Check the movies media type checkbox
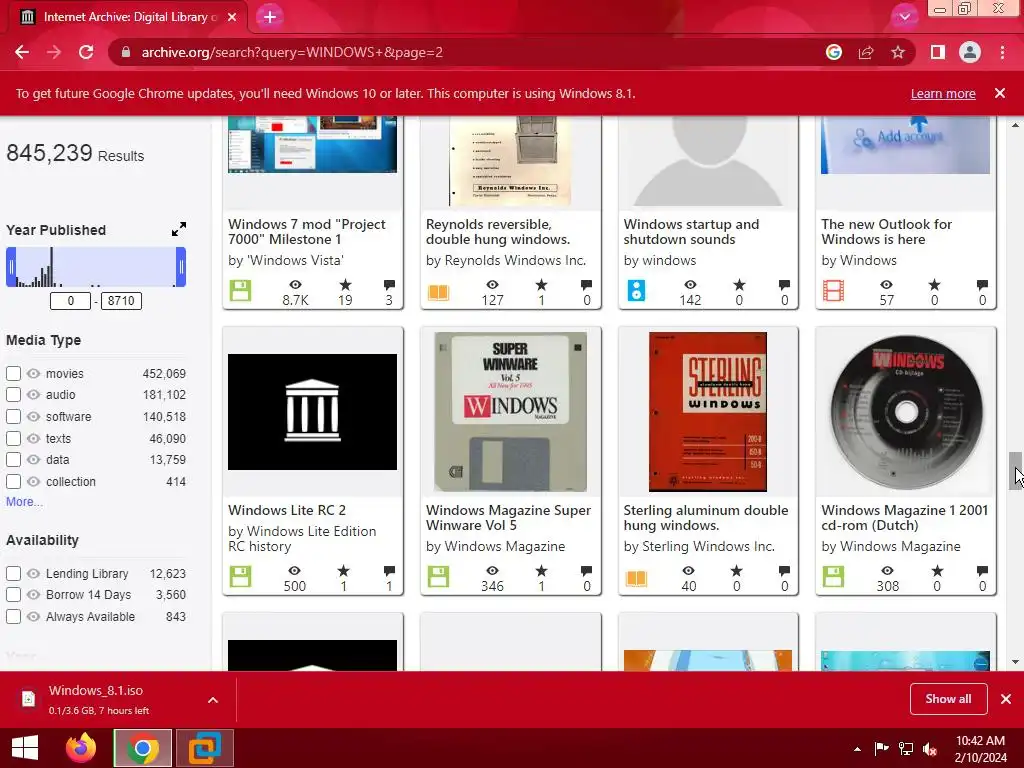 click(x=13, y=374)
